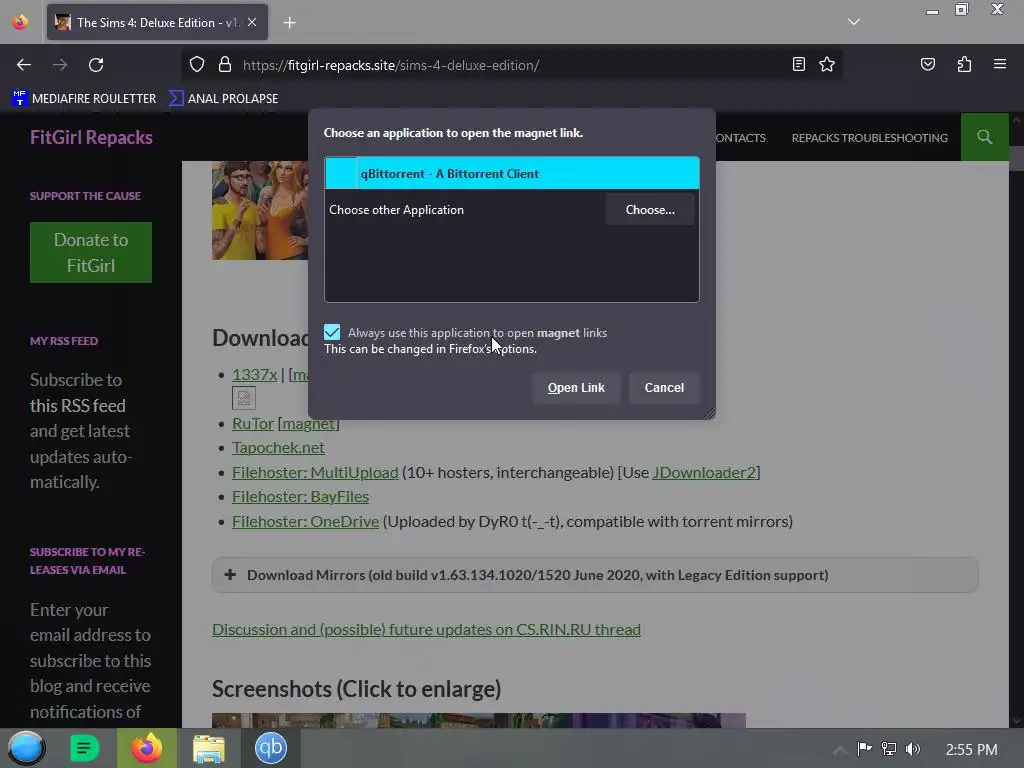Viewport: 1024px width, 768px height.
Task: Save to Pocket icon in toolbar
Action: (927, 64)
